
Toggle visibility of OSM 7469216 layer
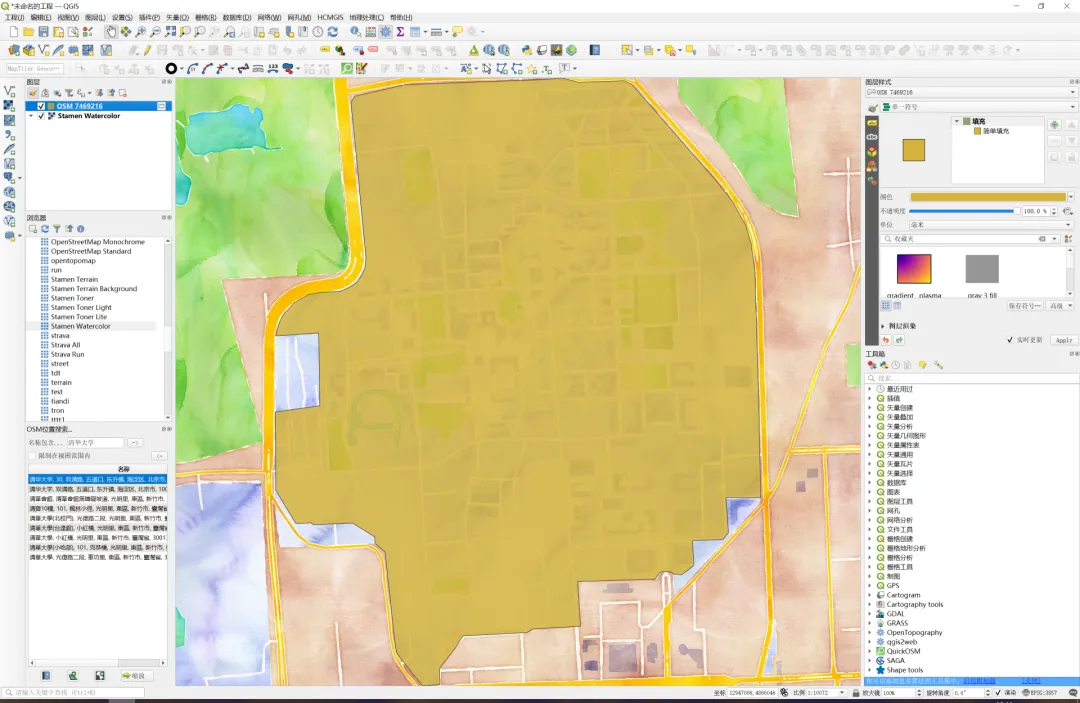tap(41, 106)
